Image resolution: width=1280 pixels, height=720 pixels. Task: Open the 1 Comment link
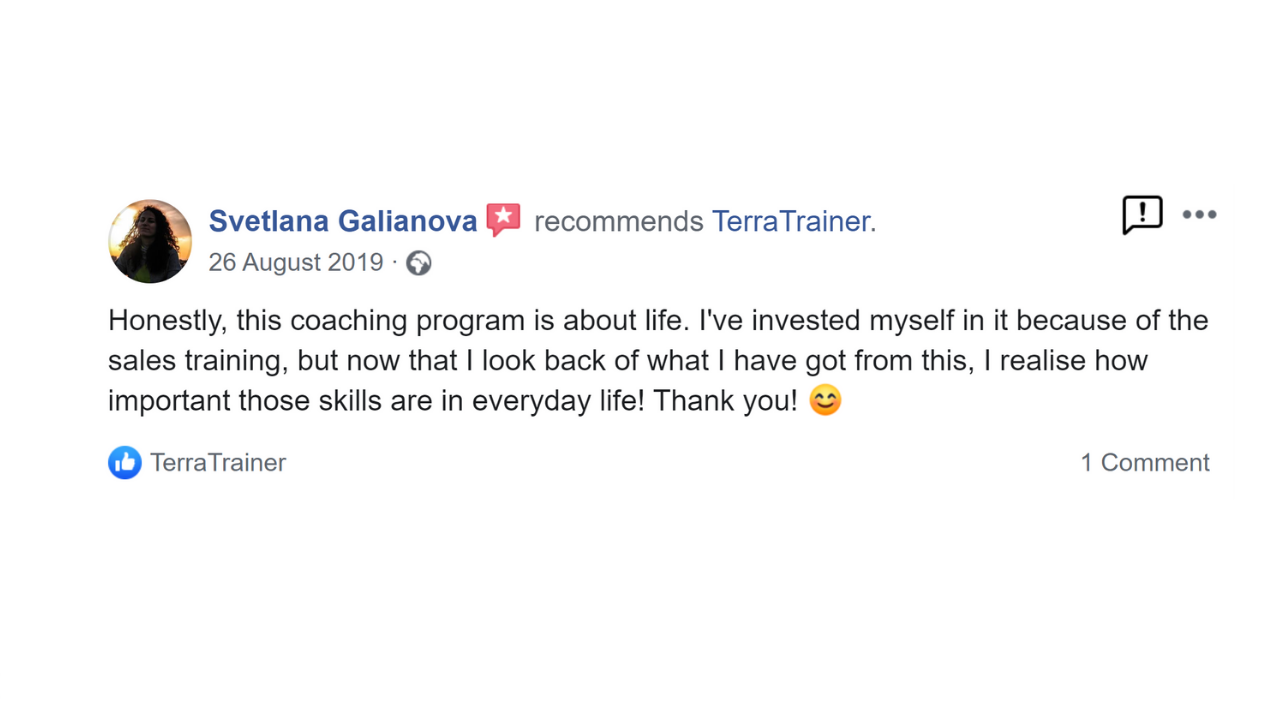[x=1145, y=462]
